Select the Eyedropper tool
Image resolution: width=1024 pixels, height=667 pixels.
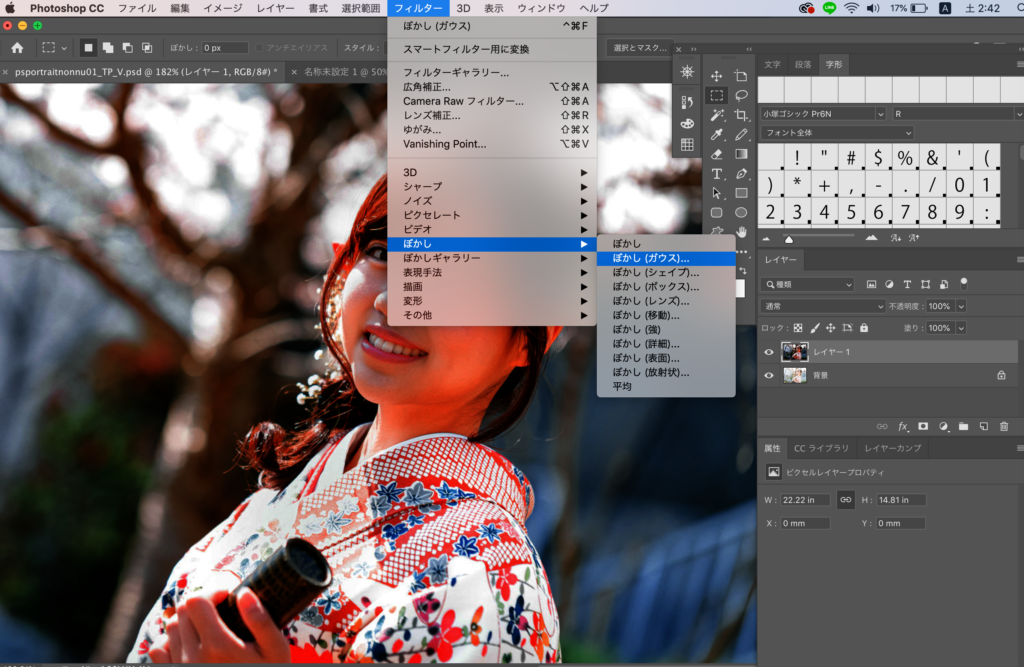tap(717, 135)
